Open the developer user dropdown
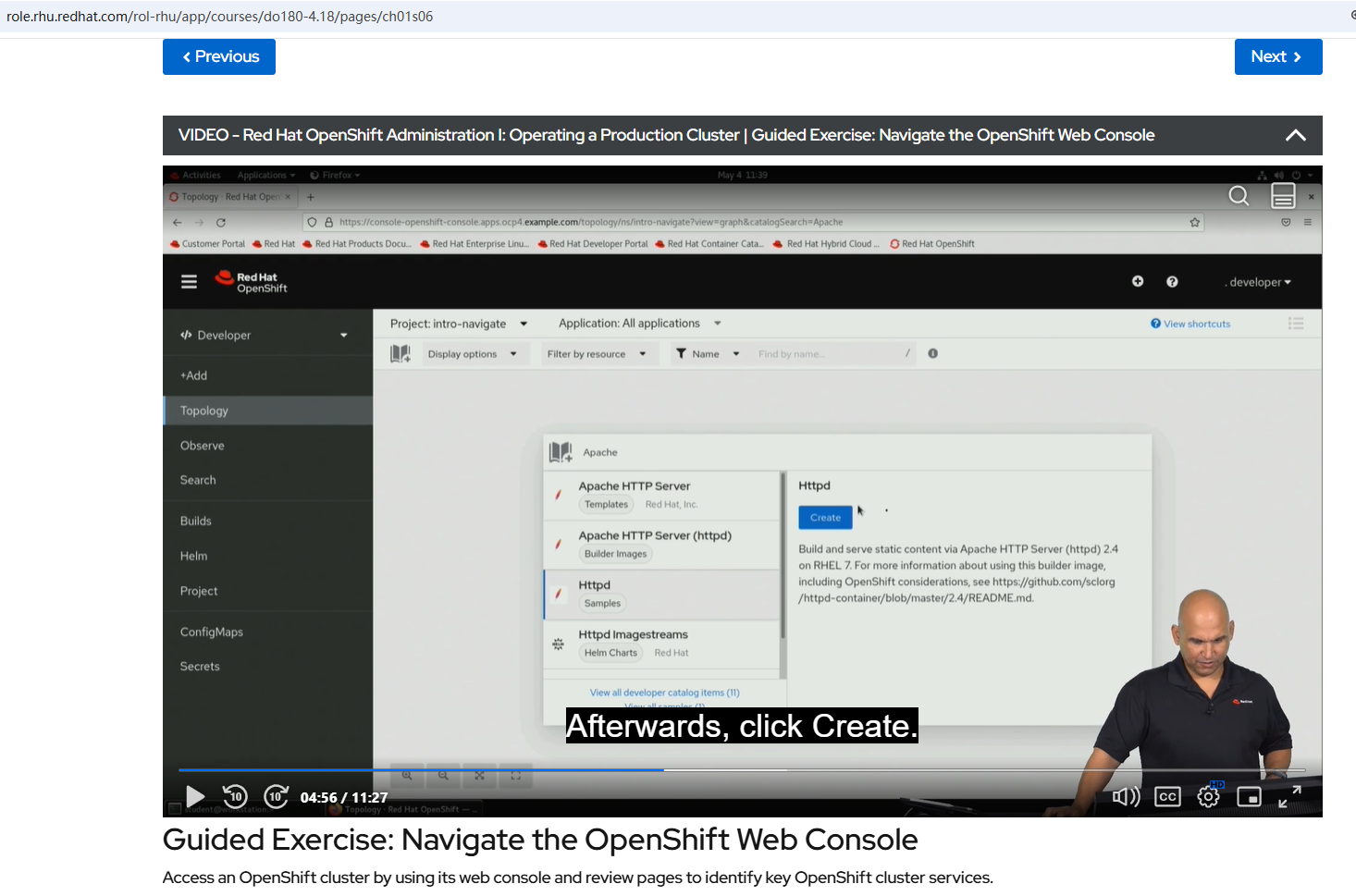 [1258, 282]
